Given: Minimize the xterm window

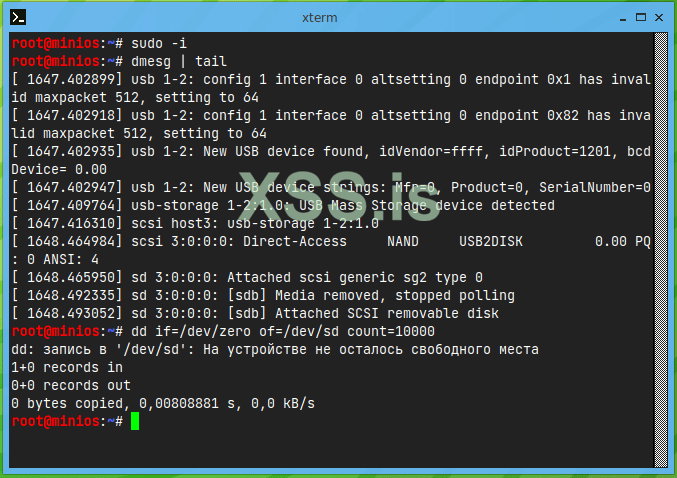Looking at the screenshot, I should (x=623, y=18).
